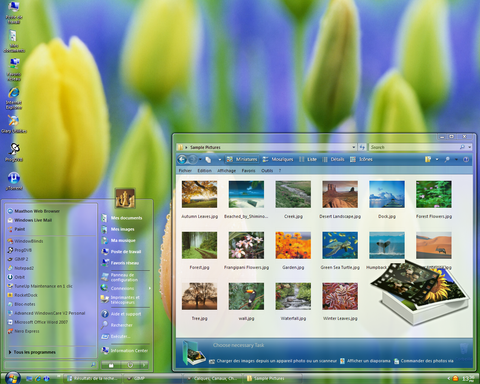Image resolution: width=480 pixels, height=384 pixels.
Task: Open the ? help menu
Action: tap(280, 170)
